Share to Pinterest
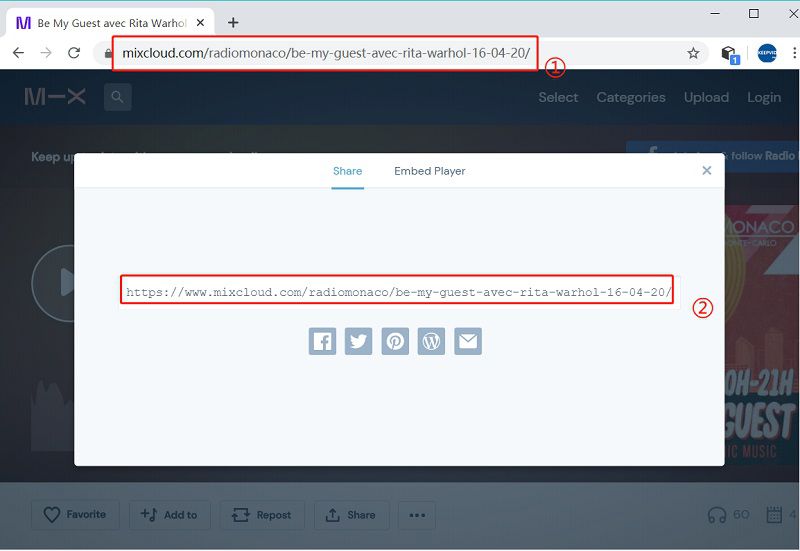The width and height of the screenshot is (800, 551). point(395,341)
